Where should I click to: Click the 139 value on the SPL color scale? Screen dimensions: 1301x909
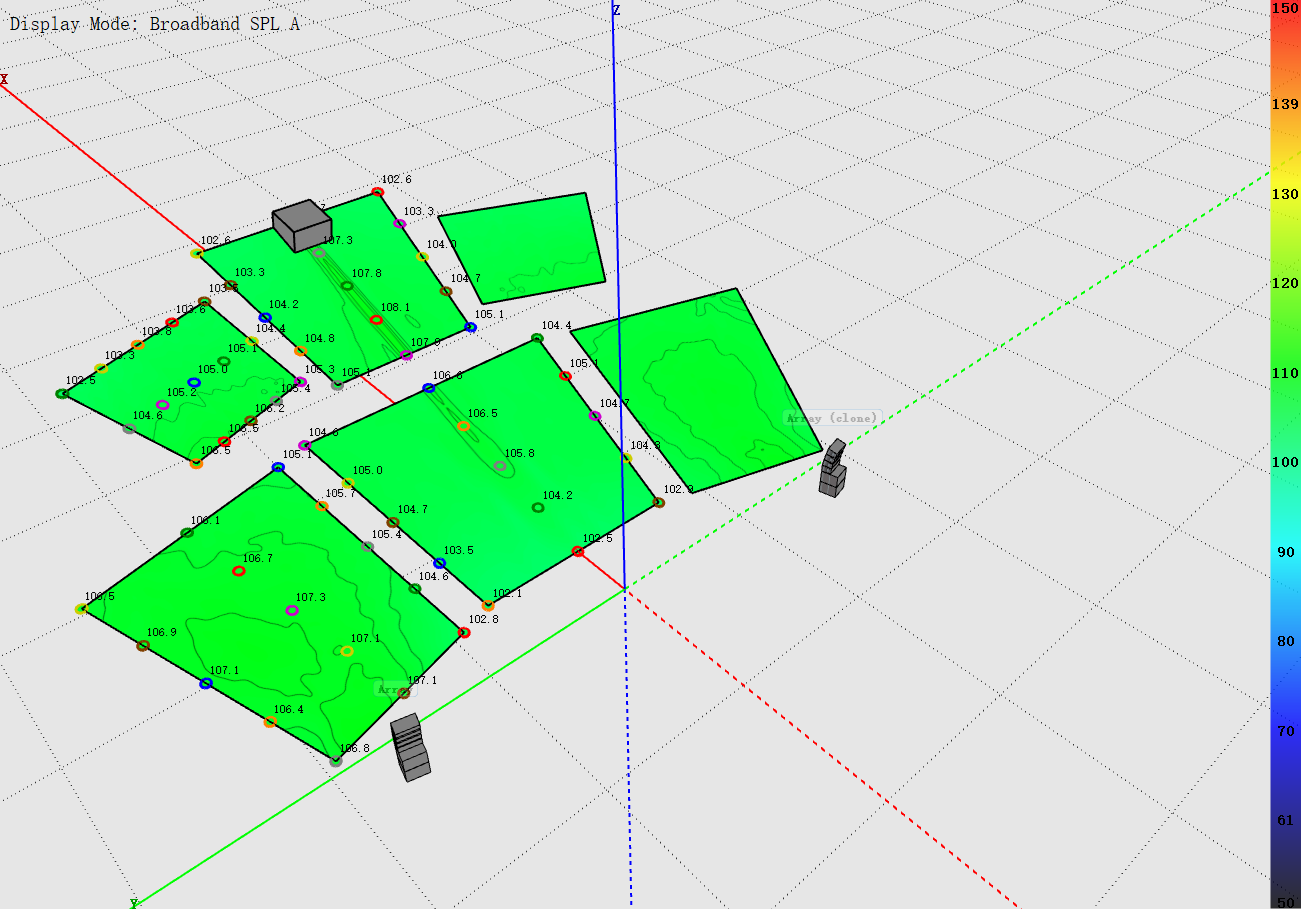[1285, 104]
